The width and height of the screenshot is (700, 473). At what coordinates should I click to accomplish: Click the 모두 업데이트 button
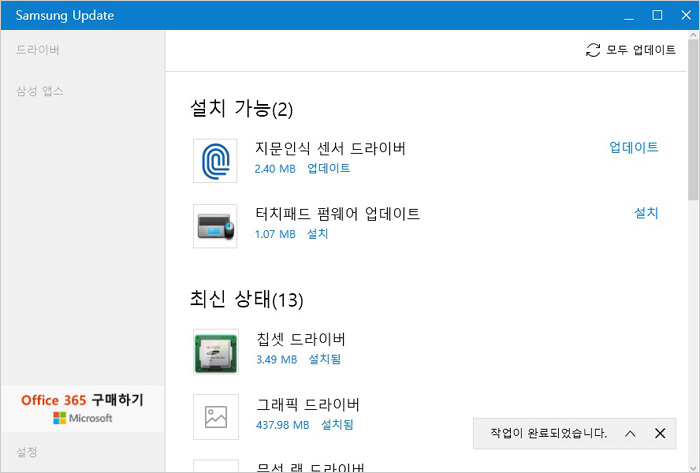(630, 50)
